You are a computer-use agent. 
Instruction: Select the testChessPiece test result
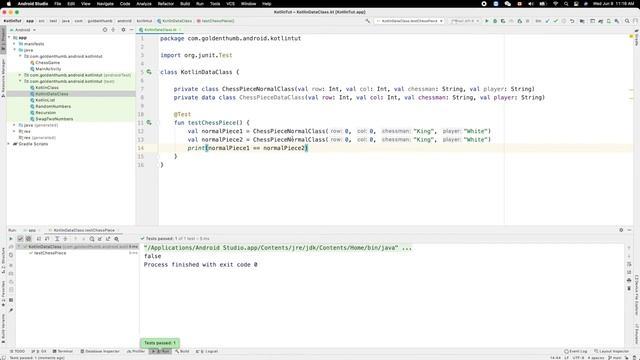coord(50,253)
